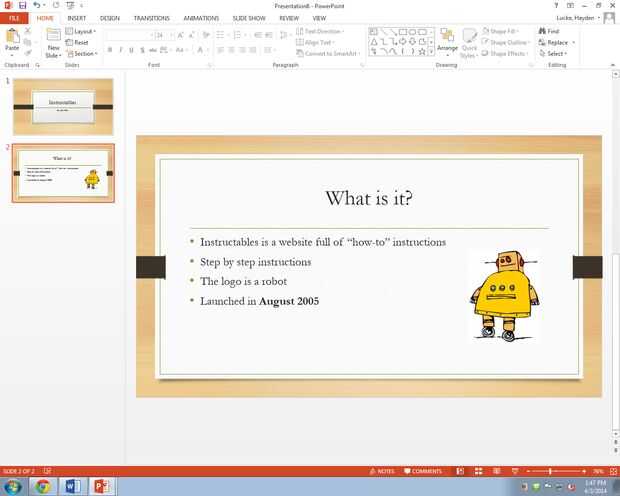Click the zoom slider handle
Viewport: 620px width, 496px height.
pos(550,471)
